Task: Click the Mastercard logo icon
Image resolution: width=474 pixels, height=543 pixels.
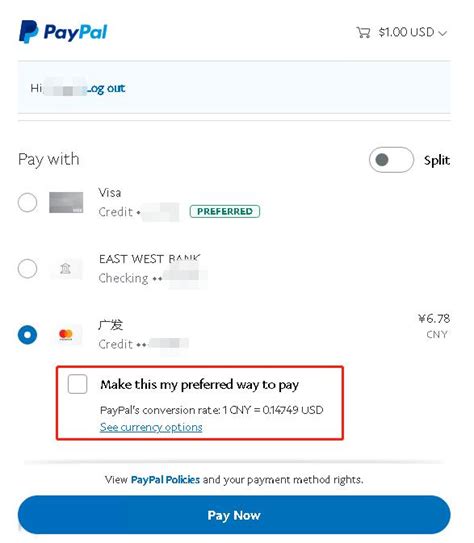Action: [x=66, y=335]
